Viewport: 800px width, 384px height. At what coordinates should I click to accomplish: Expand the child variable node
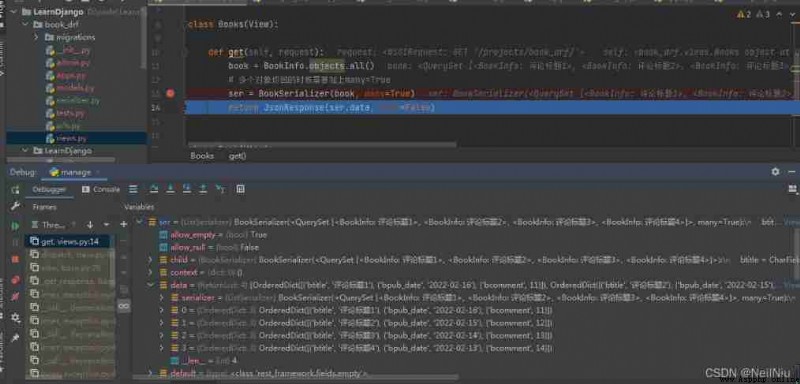coord(150,260)
